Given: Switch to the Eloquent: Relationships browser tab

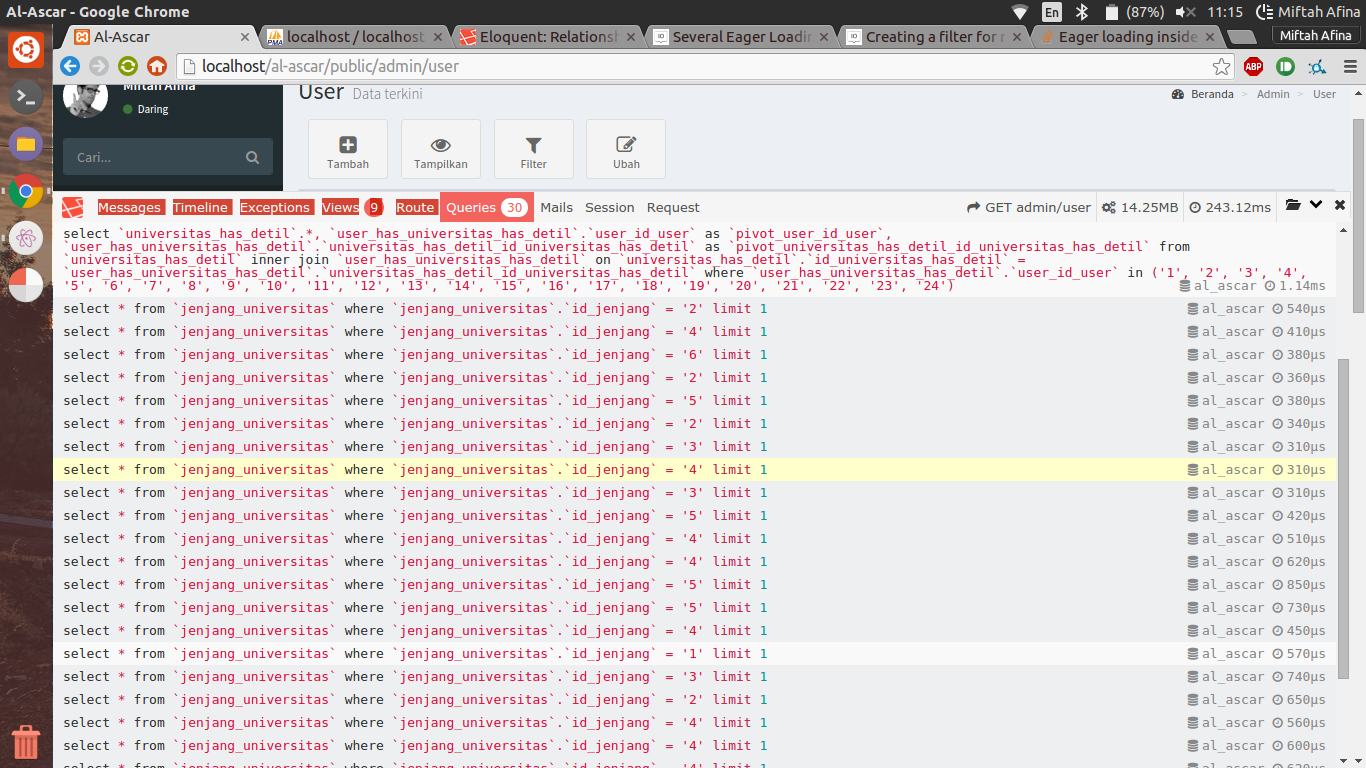Looking at the screenshot, I should pos(548,37).
